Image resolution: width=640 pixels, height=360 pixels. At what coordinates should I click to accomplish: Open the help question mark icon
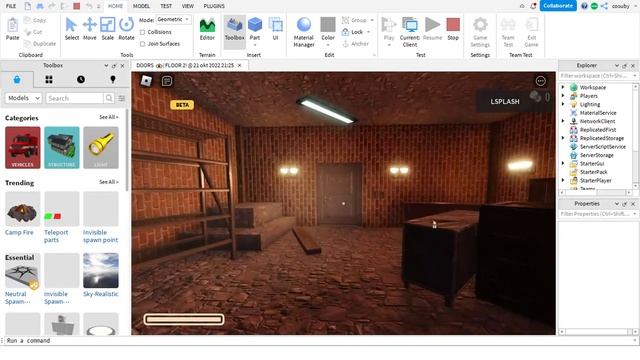[x=584, y=6]
